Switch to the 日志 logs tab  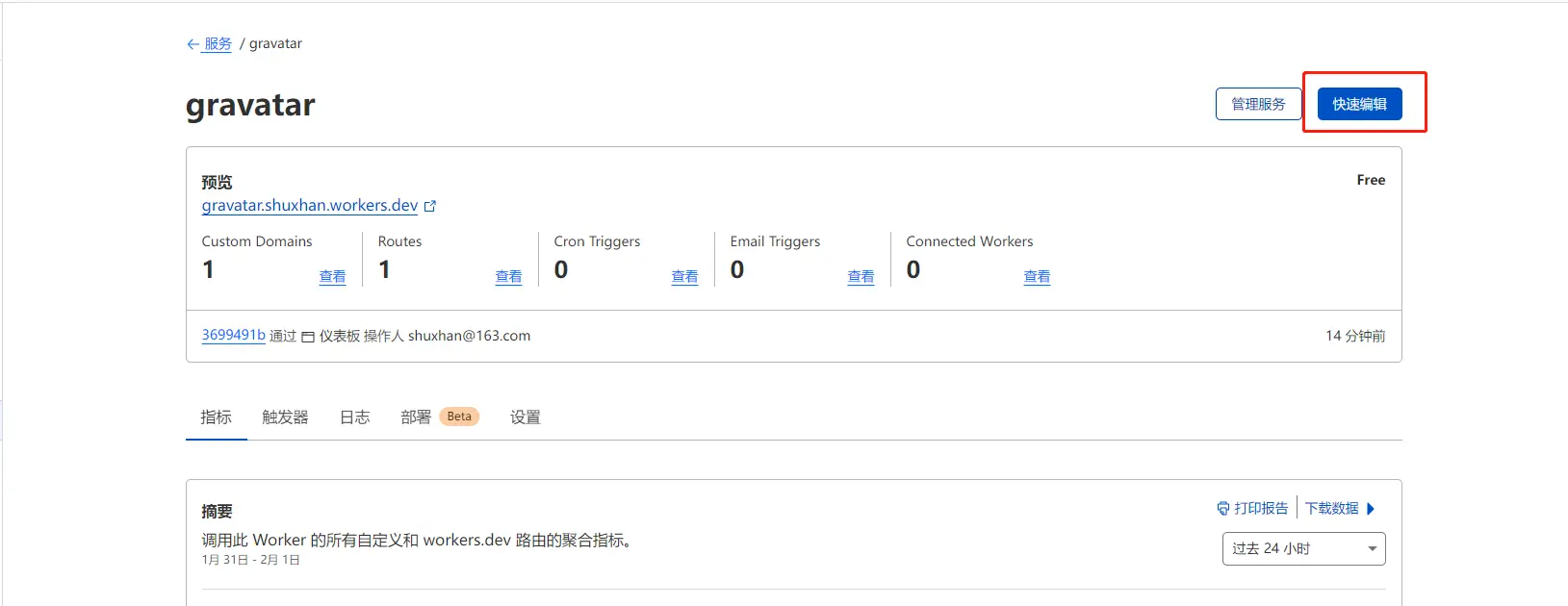(x=354, y=417)
